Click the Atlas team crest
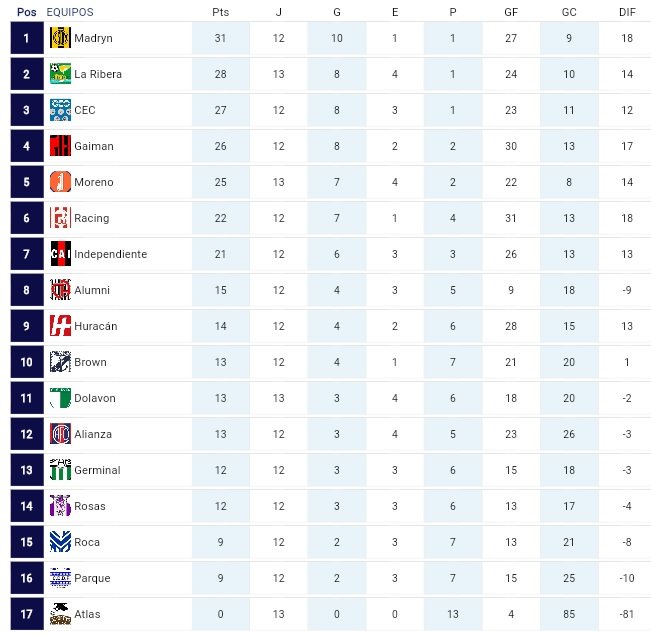 [x=60, y=614]
